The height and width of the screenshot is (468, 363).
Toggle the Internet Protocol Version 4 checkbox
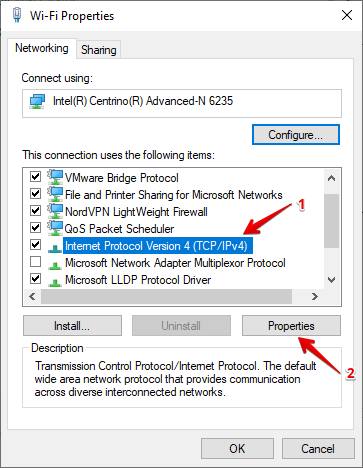[35, 245]
